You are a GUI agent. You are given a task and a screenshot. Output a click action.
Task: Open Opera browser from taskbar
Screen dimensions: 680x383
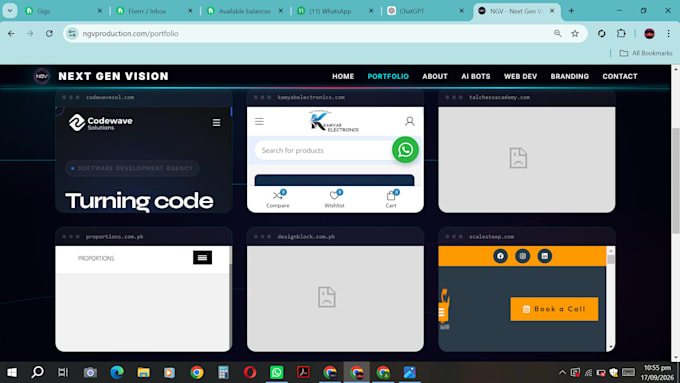[250, 372]
